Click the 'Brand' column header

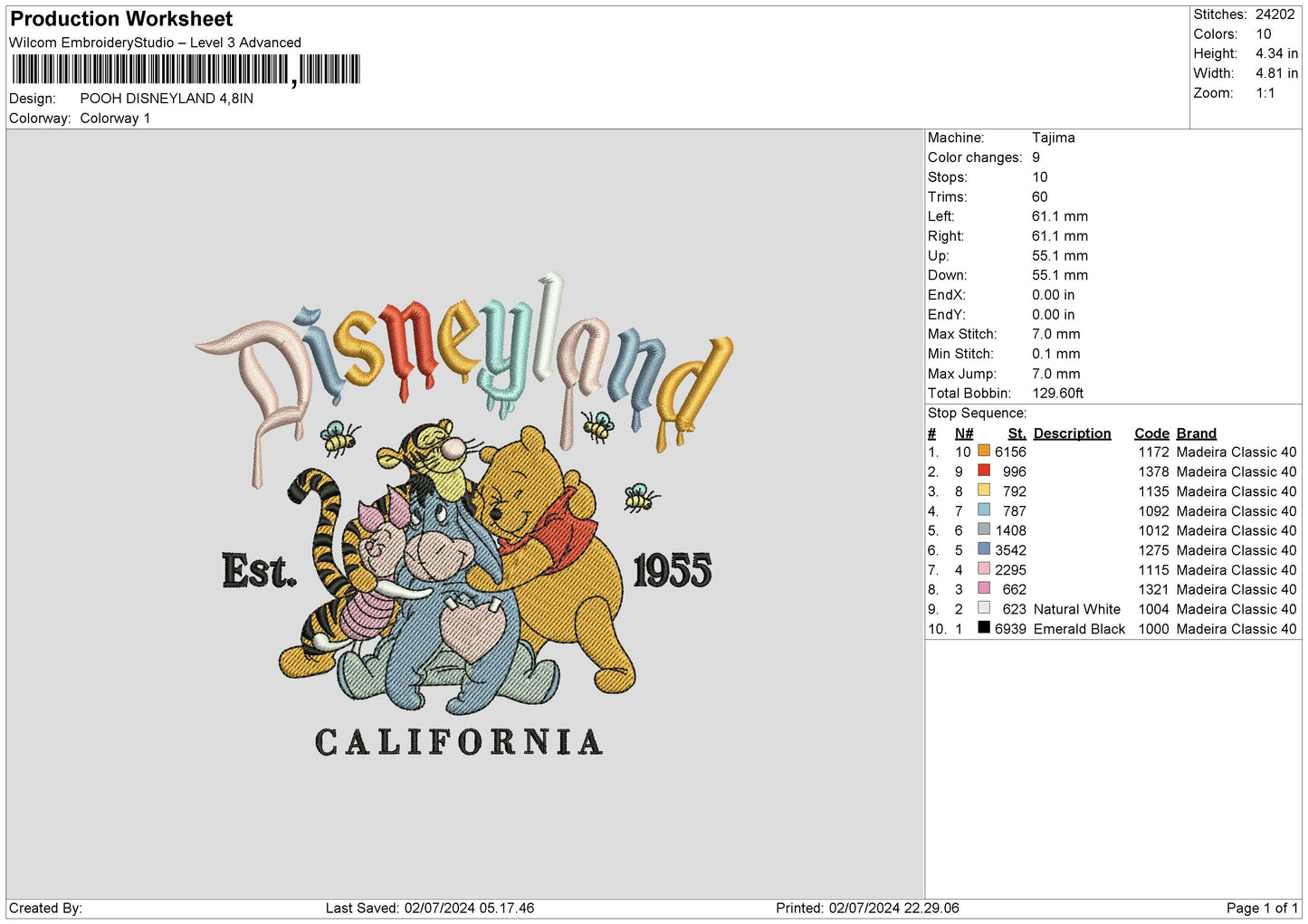pos(1197,433)
